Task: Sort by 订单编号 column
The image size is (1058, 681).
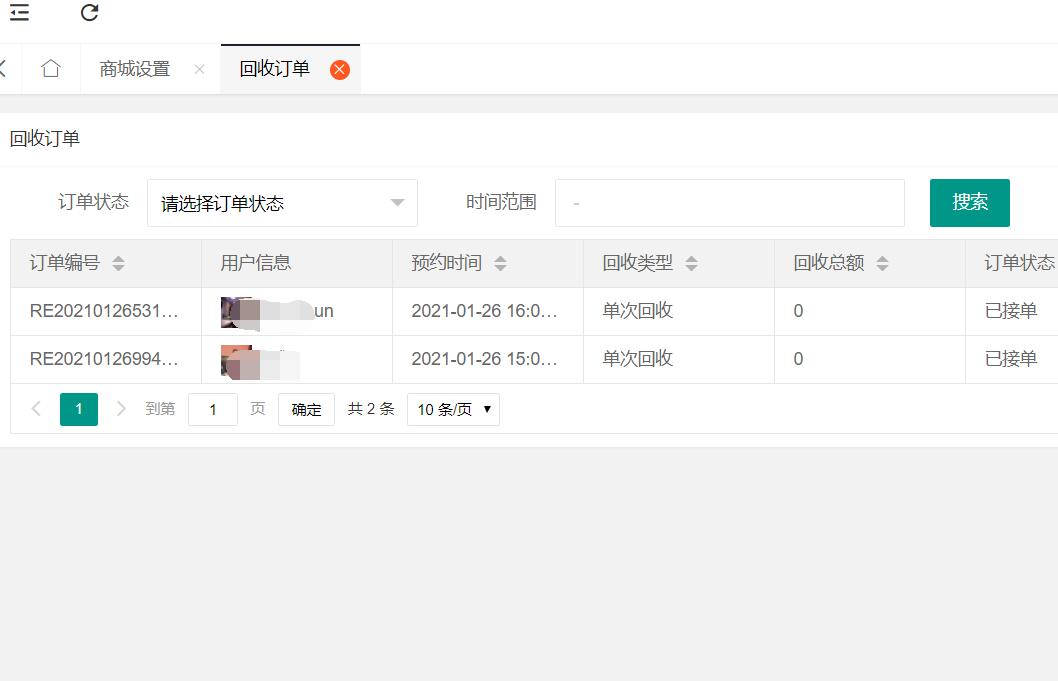Action: click(x=118, y=263)
